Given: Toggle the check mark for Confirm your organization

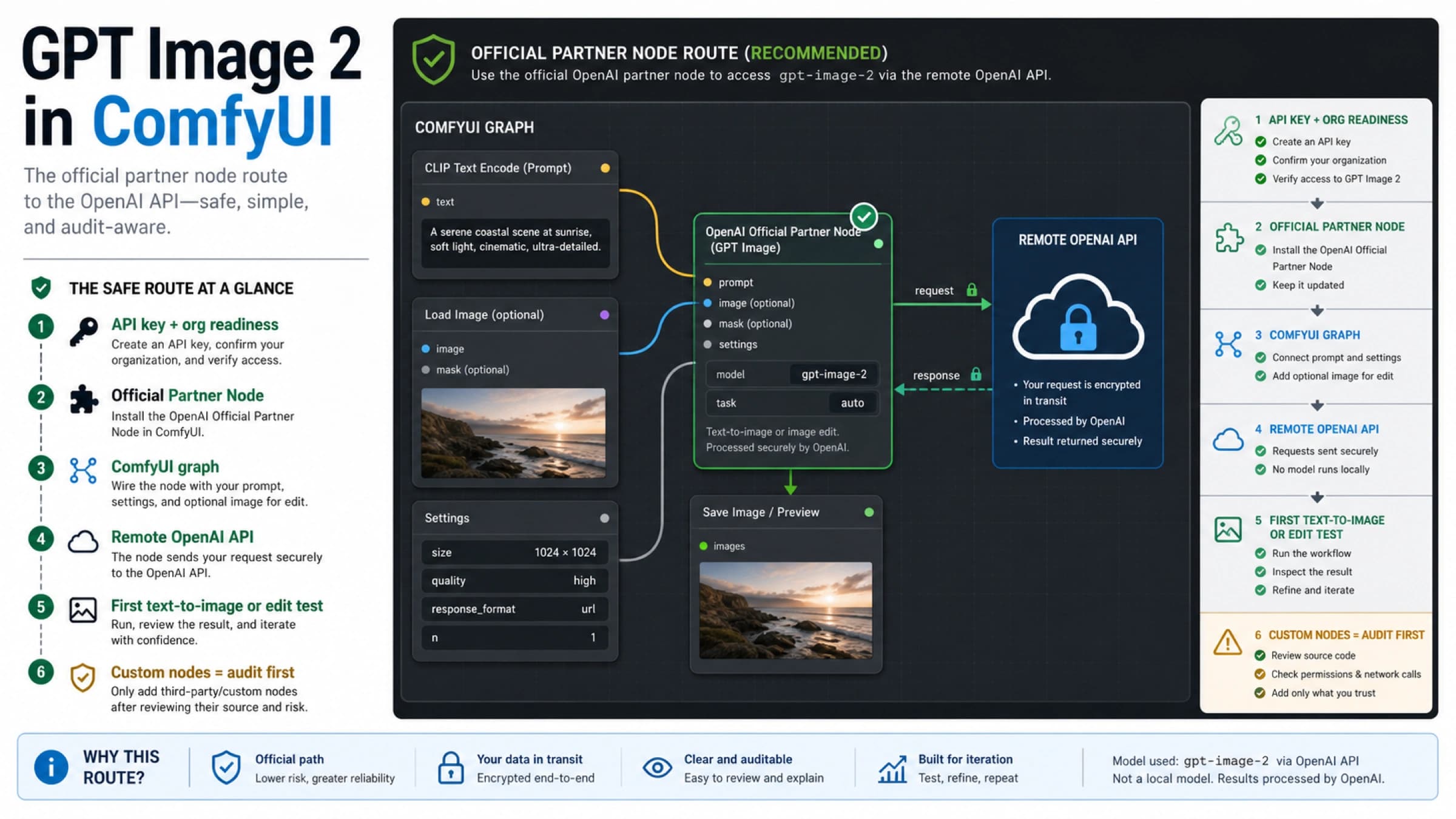Looking at the screenshot, I should [x=1261, y=160].
